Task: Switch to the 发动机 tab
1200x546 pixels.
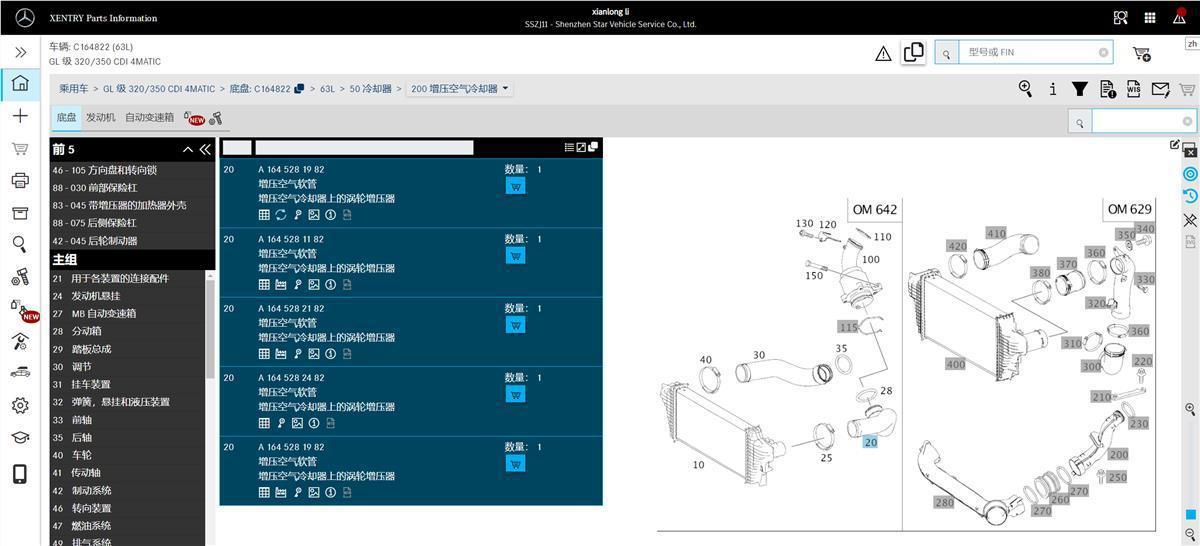Action: 100,118
